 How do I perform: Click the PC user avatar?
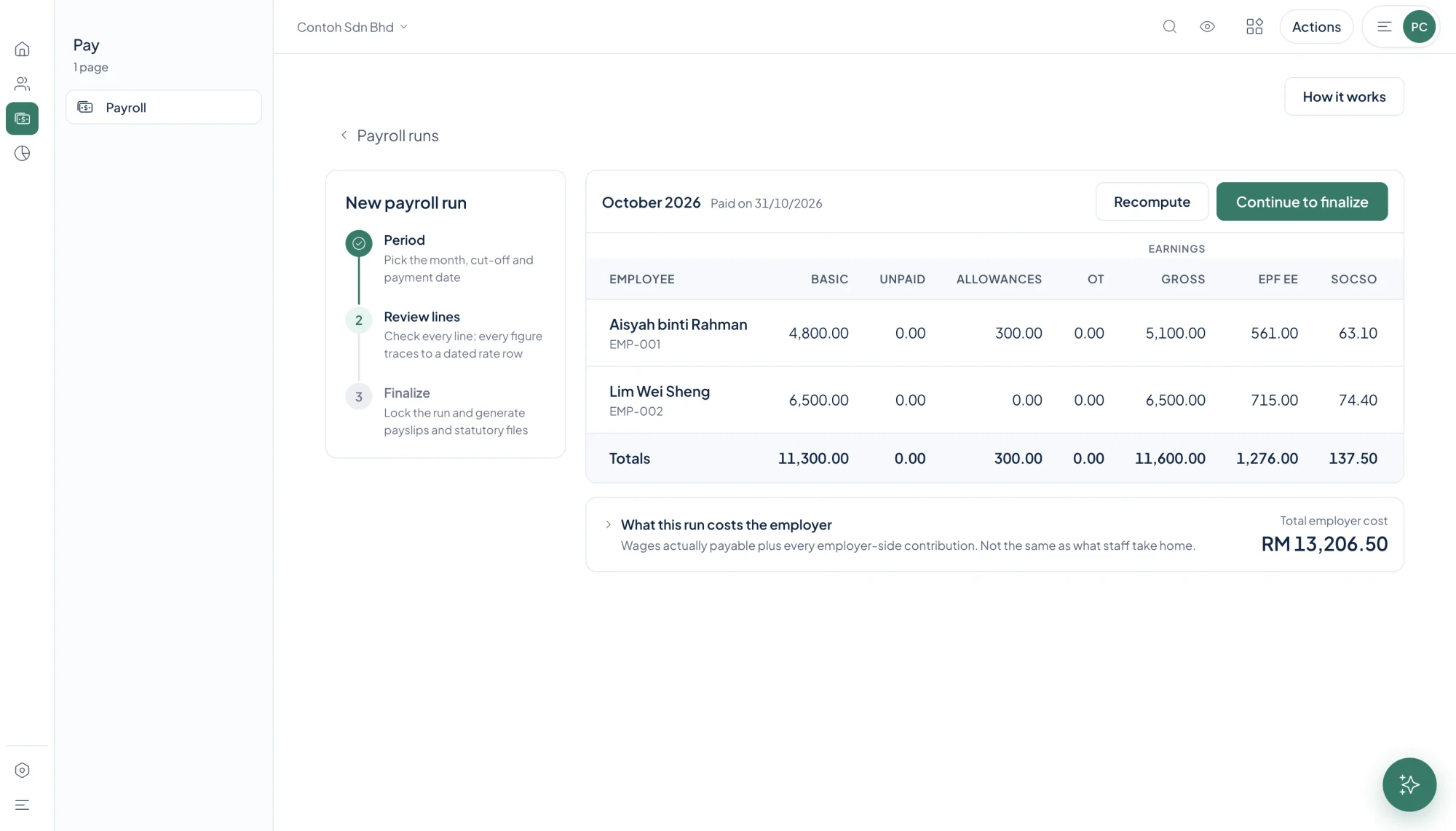coord(1418,27)
